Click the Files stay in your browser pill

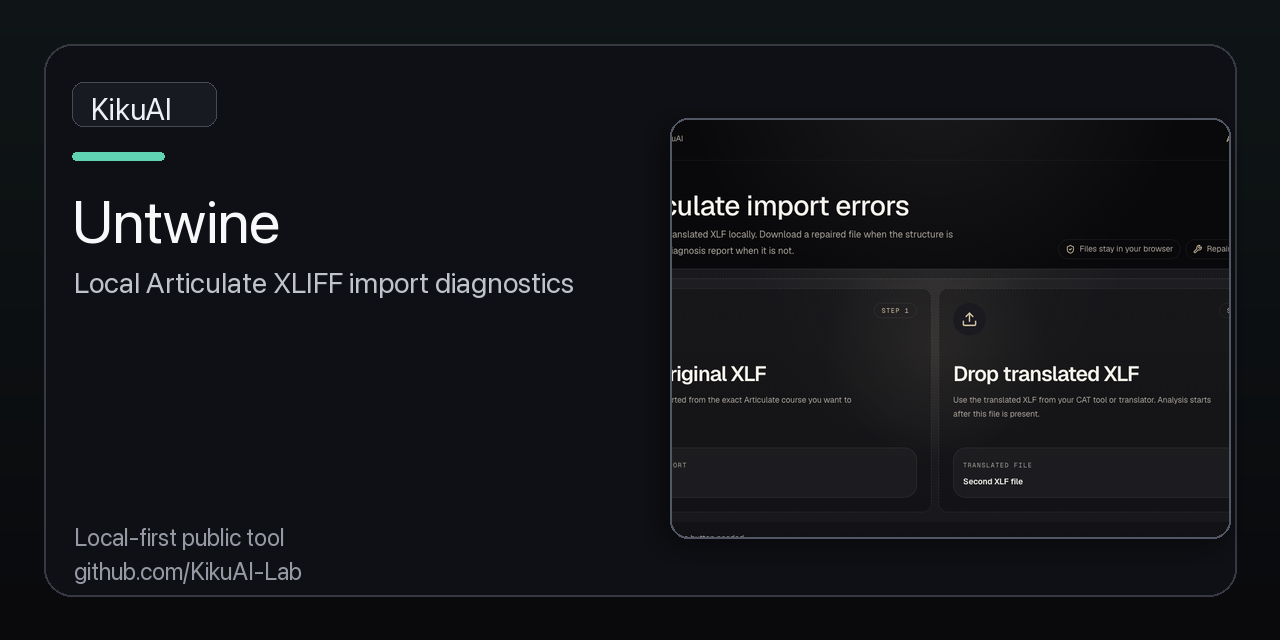click(x=1119, y=249)
